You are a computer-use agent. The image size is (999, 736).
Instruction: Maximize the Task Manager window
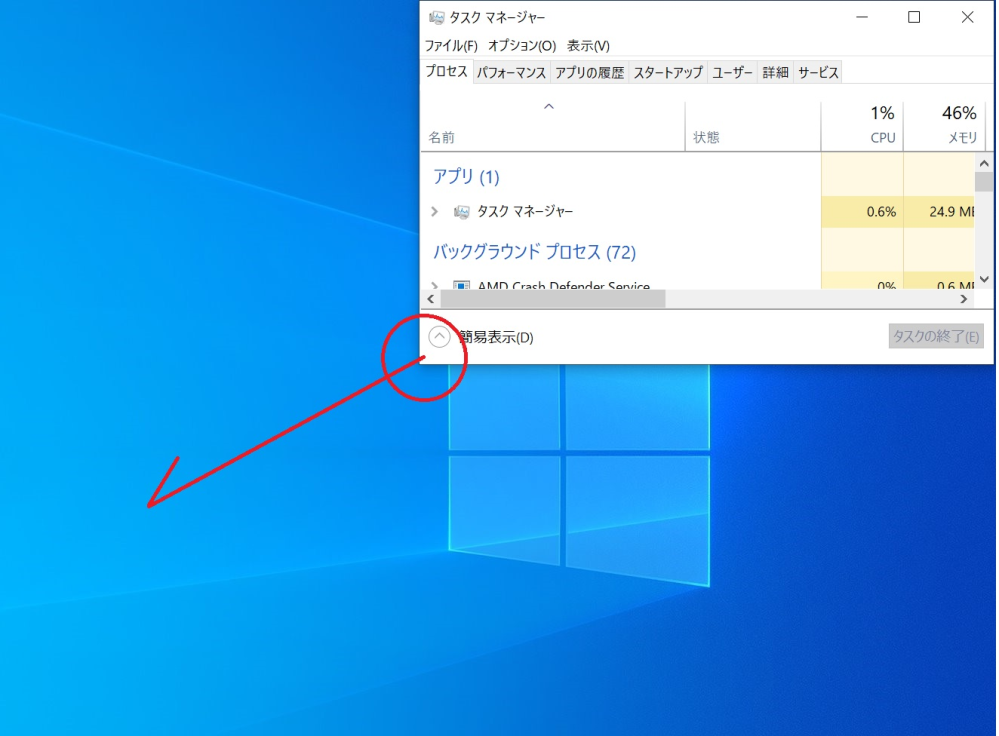[914, 17]
